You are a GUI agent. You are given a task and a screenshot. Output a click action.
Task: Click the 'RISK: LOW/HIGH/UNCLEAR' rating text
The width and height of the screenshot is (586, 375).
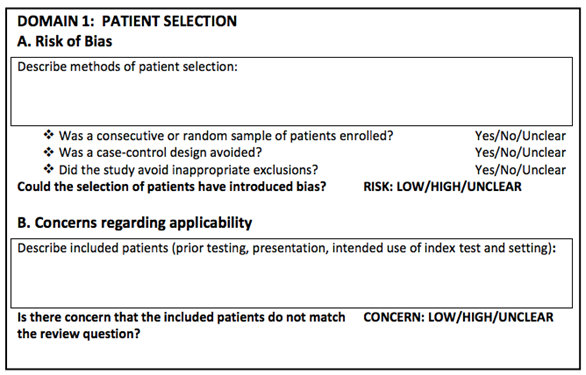442,187
